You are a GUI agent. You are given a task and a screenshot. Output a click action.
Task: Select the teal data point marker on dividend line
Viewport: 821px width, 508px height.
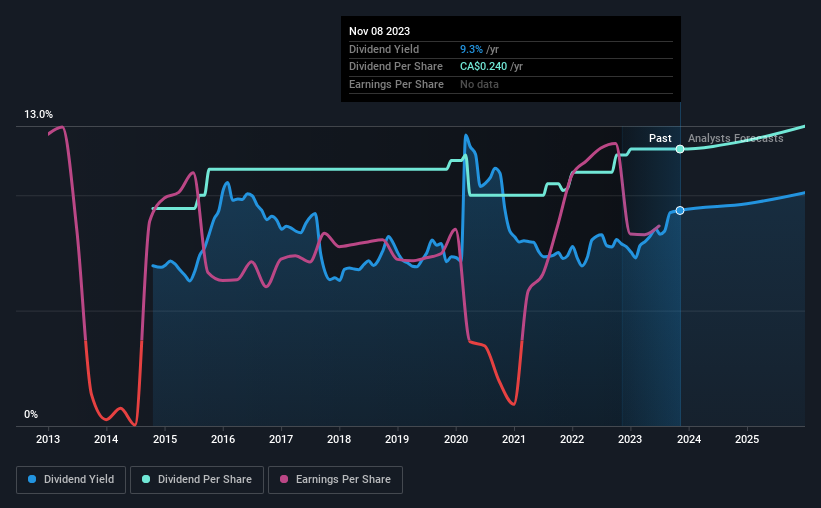pyautogui.click(x=680, y=149)
